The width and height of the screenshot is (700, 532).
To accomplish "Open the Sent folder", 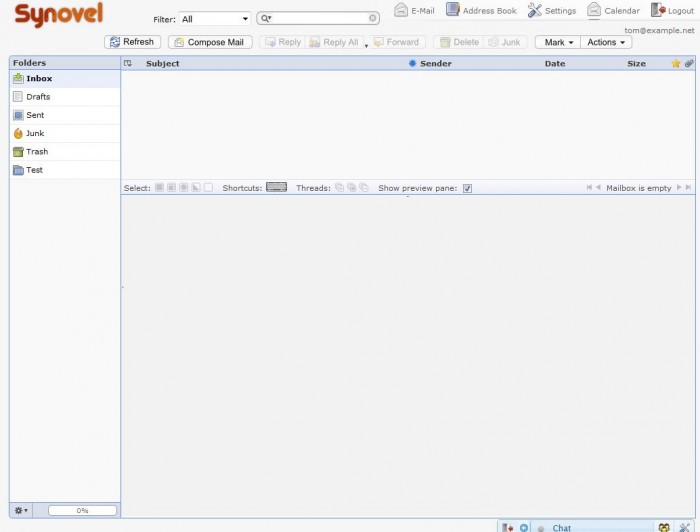I will coord(65,115).
